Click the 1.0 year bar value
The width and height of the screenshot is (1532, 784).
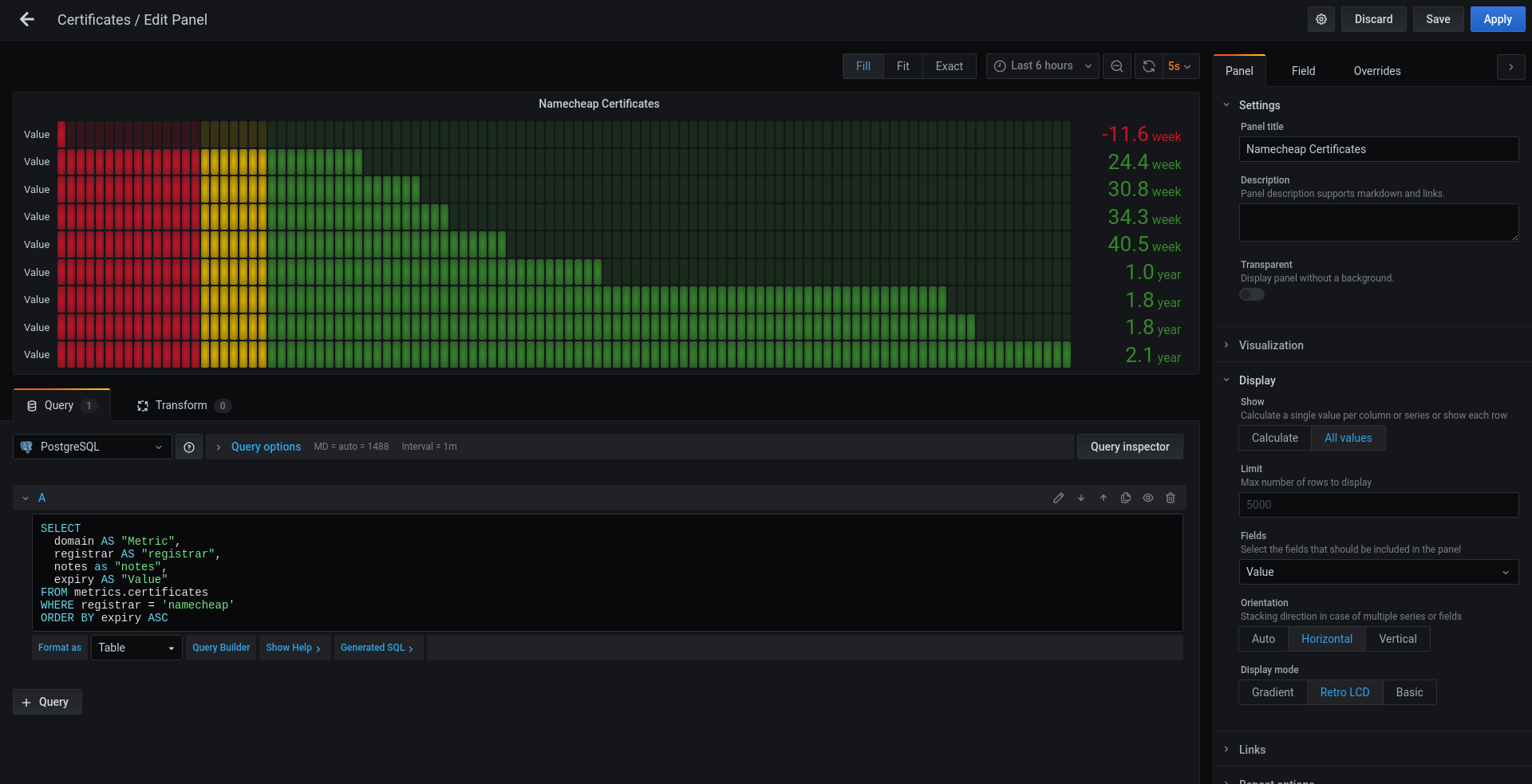click(1153, 273)
